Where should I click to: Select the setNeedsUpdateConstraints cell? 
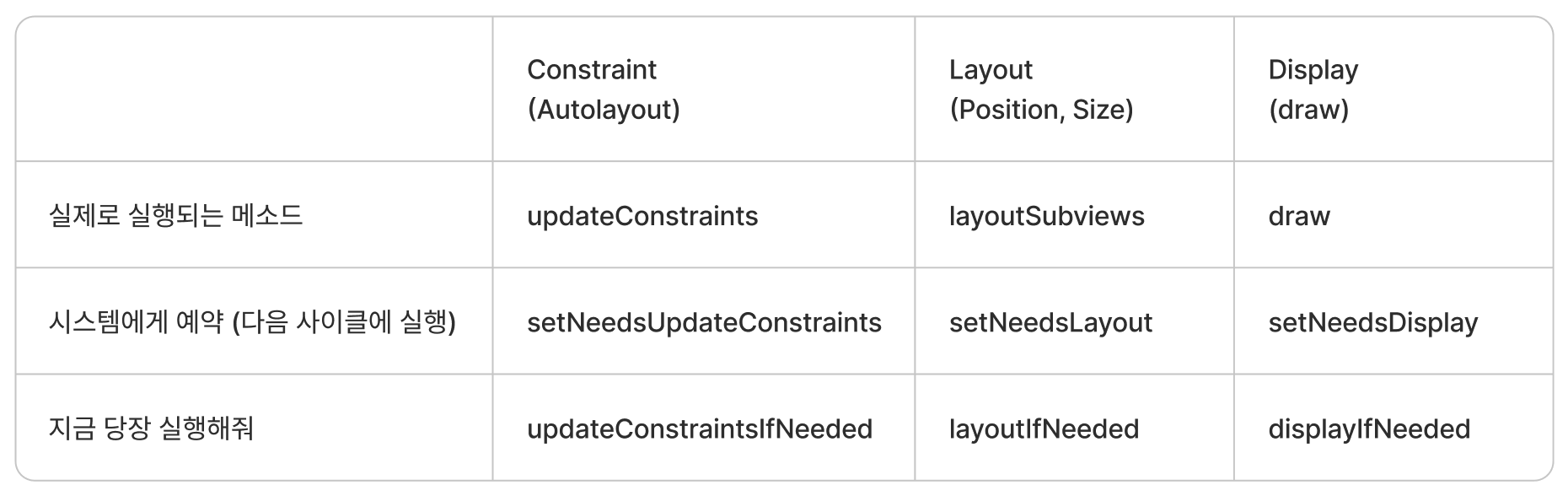[x=704, y=322]
